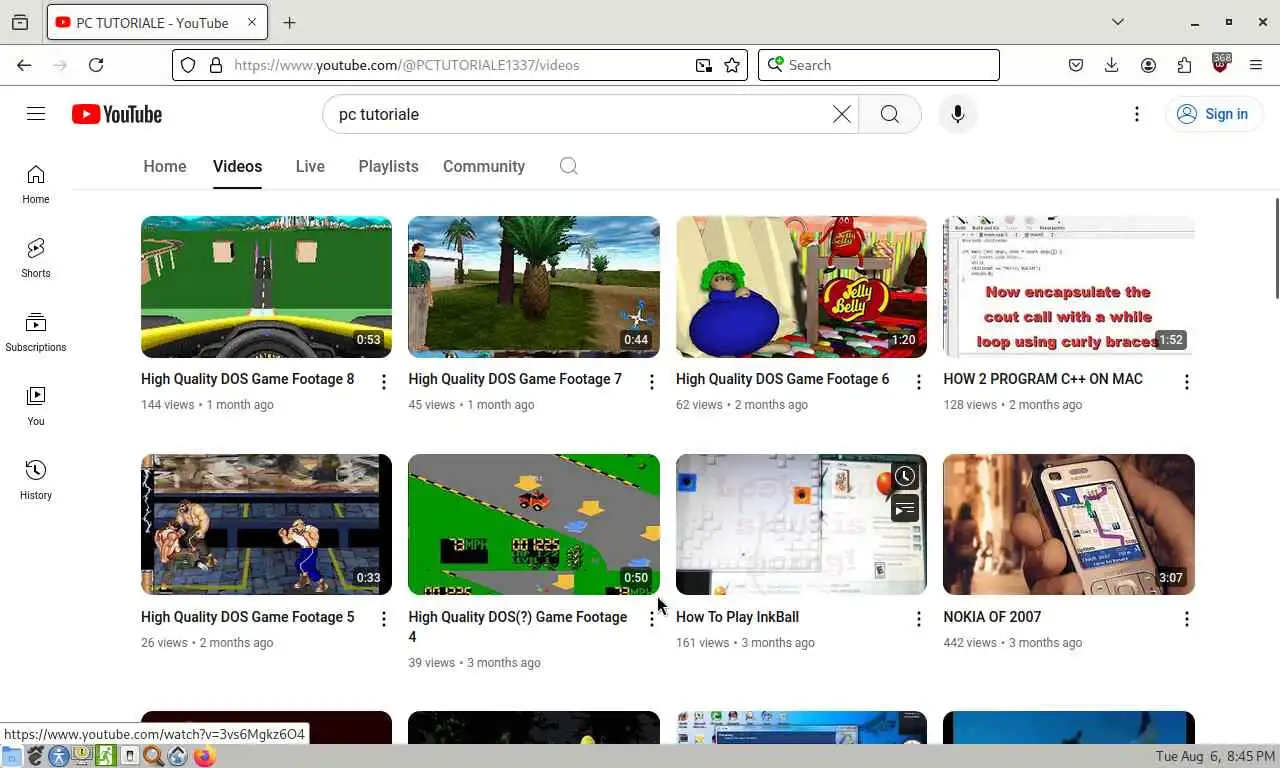This screenshot has height=768, width=1280.
Task: Open options for NOKIA OF 2007
Action: click(1186, 620)
